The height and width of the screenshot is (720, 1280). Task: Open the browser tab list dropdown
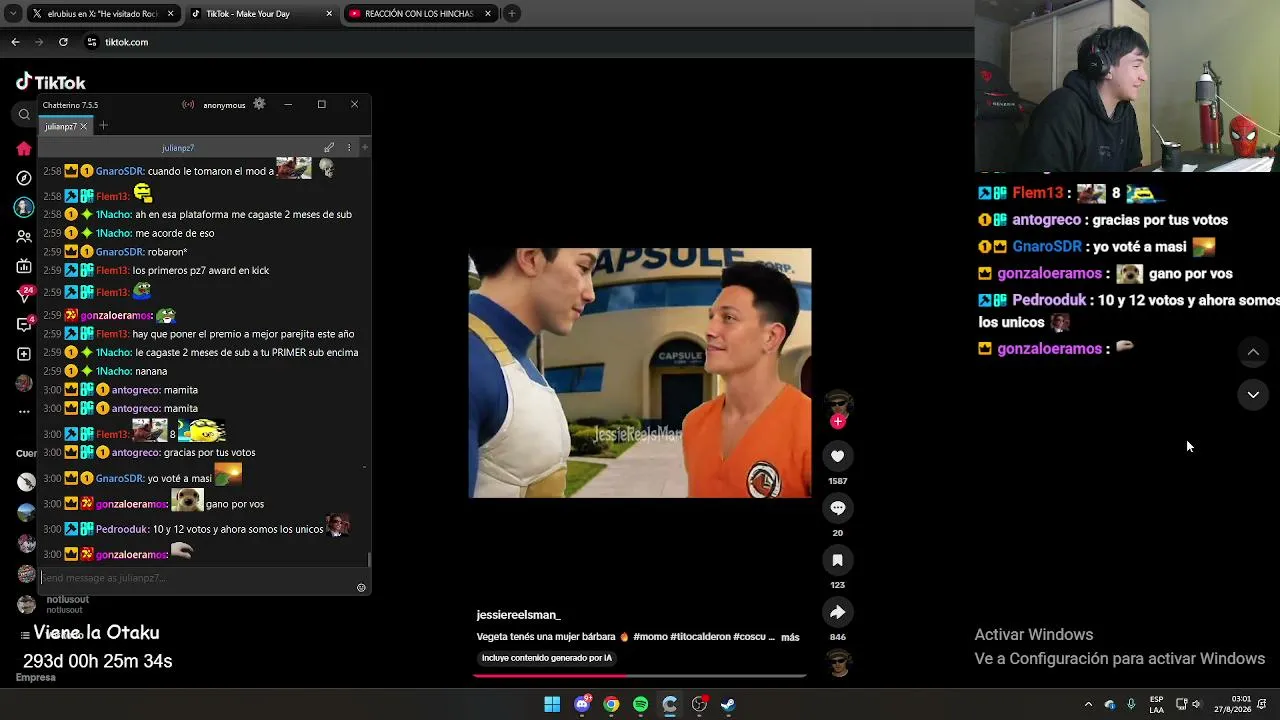click(13, 13)
